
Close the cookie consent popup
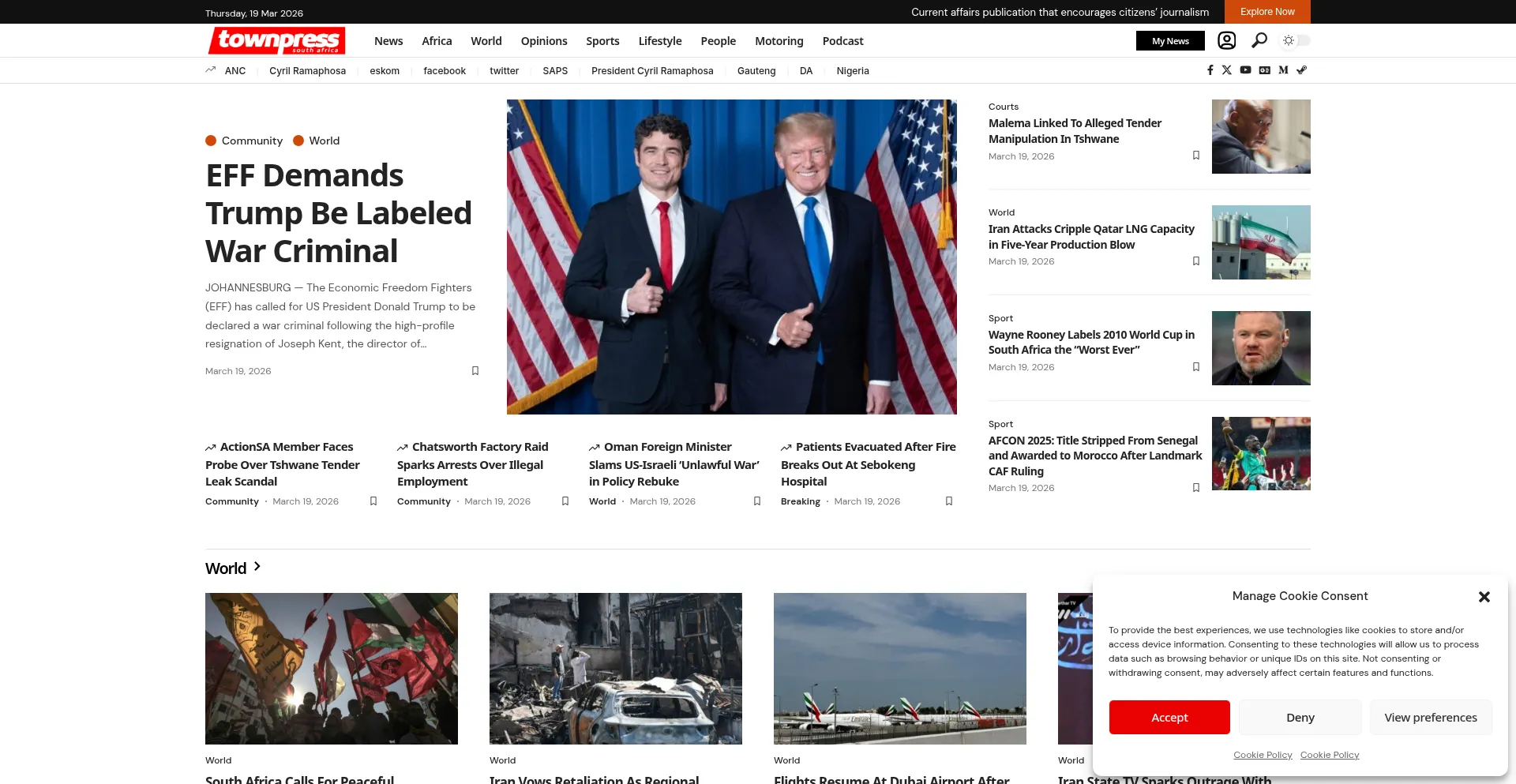tap(1484, 597)
